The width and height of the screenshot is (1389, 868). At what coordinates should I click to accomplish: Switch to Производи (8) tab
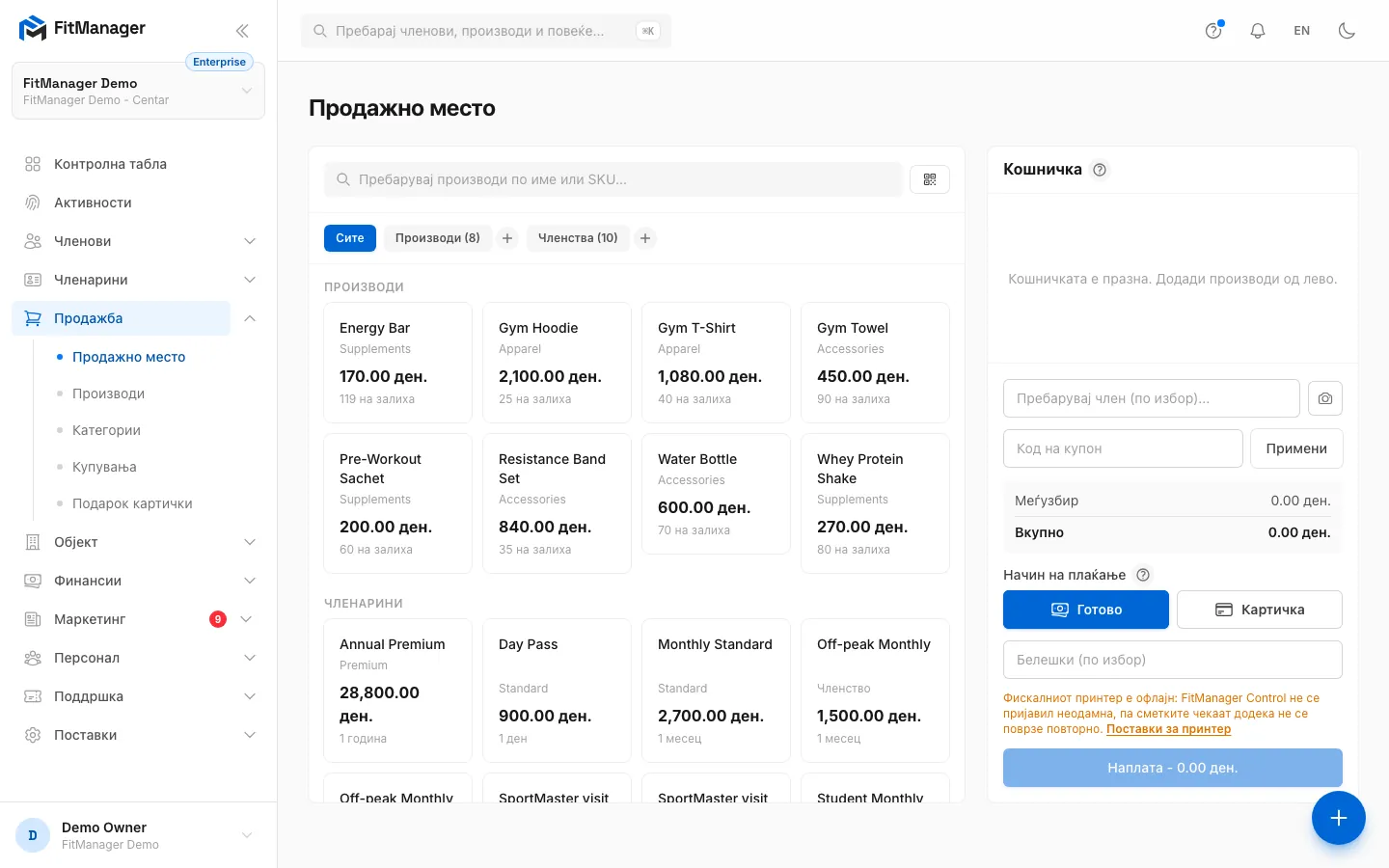(438, 238)
